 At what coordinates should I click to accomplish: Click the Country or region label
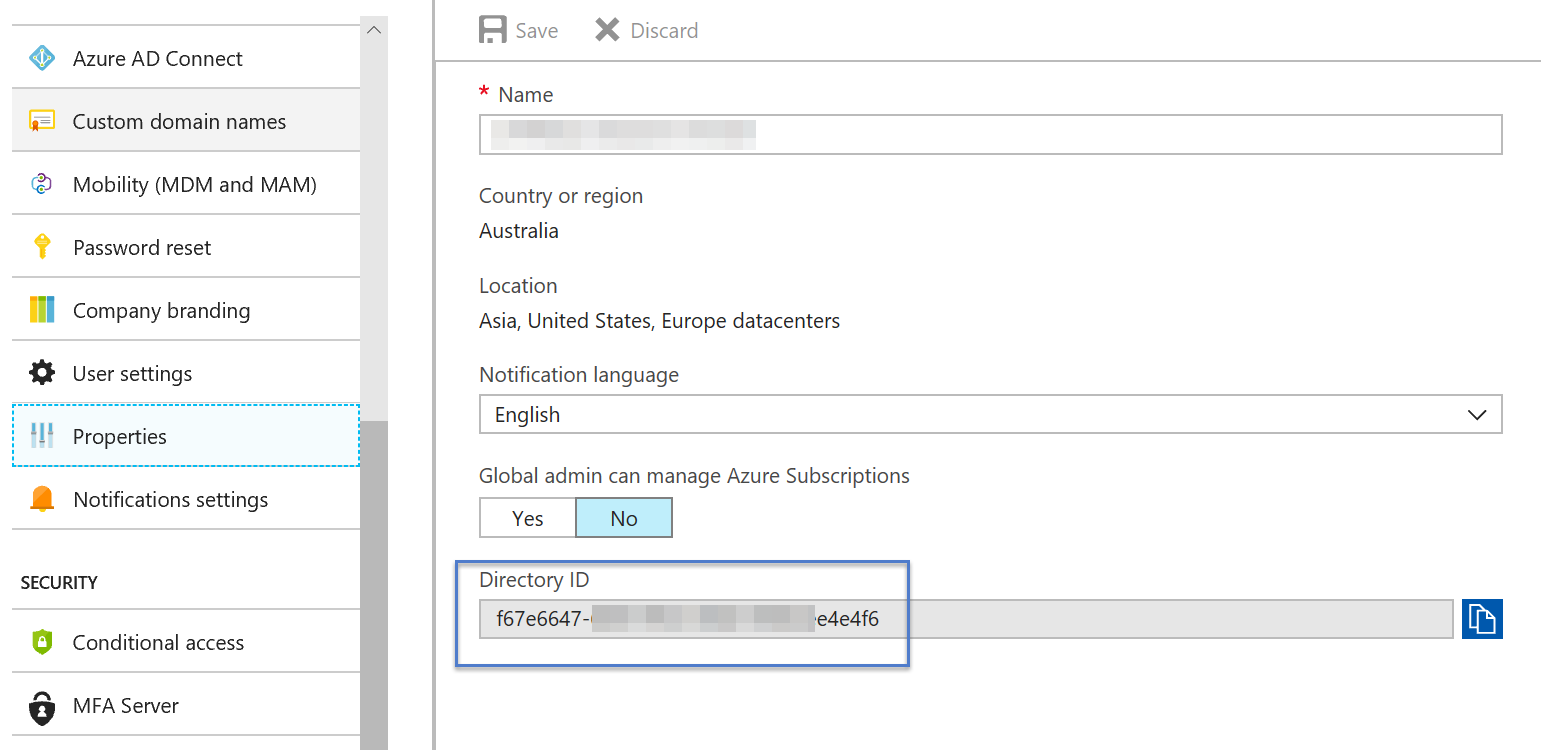[x=561, y=196]
